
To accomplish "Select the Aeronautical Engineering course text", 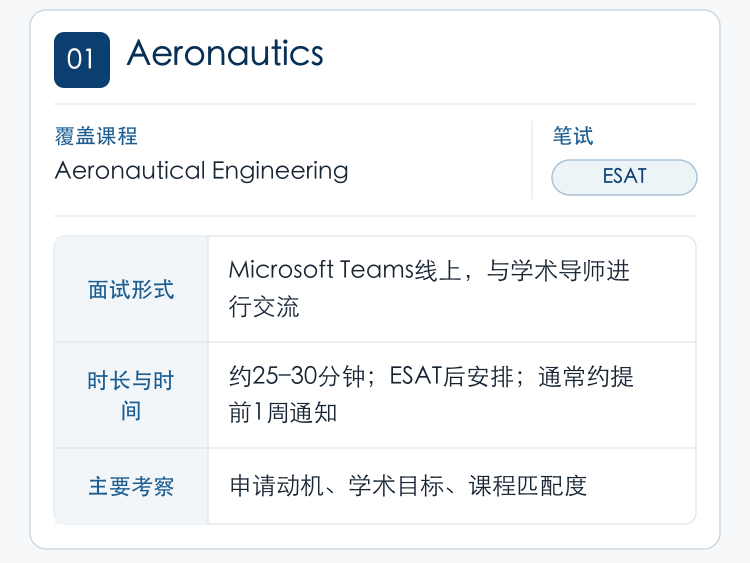I will (201, 171).
